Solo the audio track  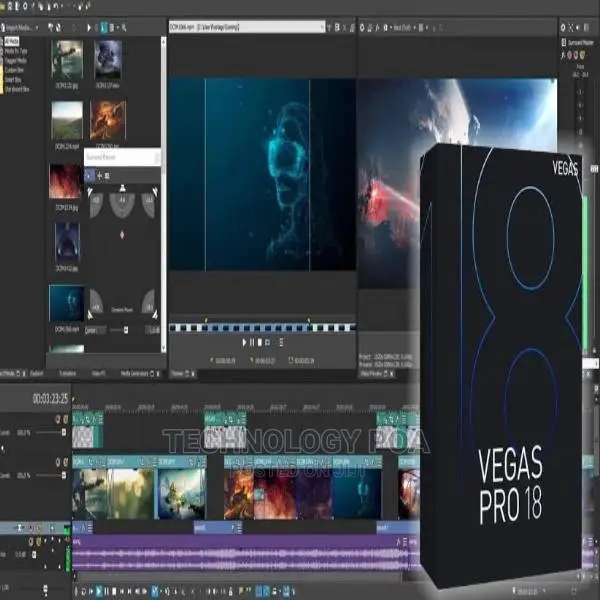tap(39, 542)
